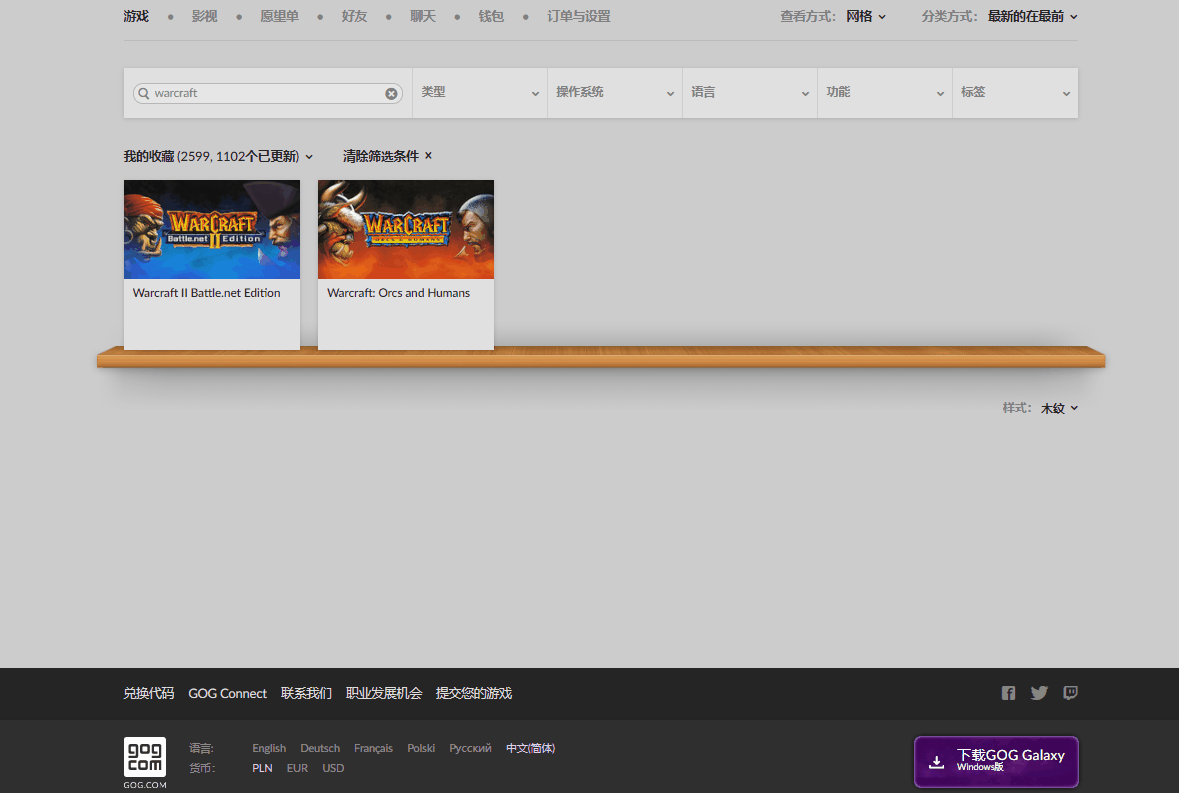Click the GOG.com logo
1179x793 pixels.
145,762
